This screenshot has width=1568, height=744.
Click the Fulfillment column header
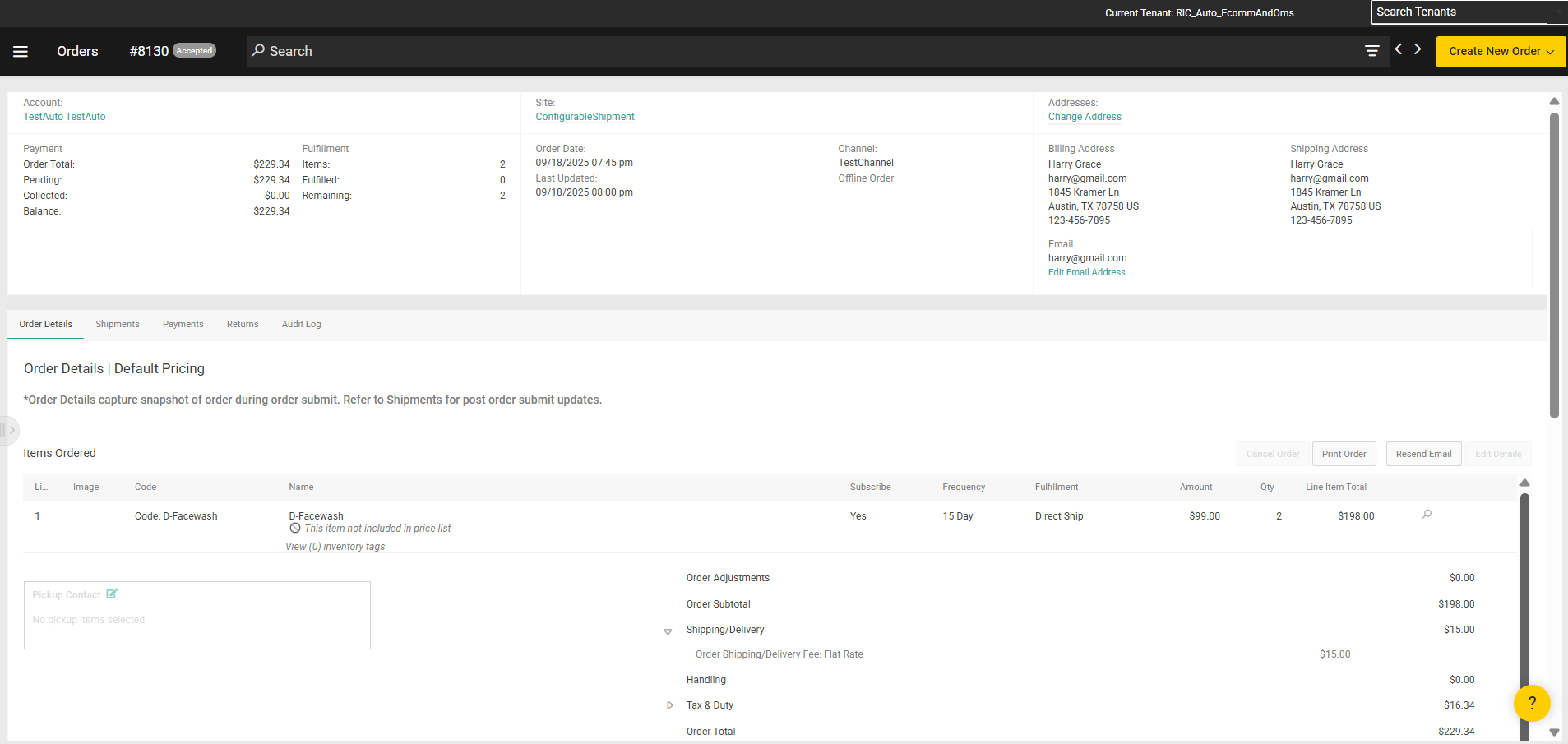pos(1057,487)
